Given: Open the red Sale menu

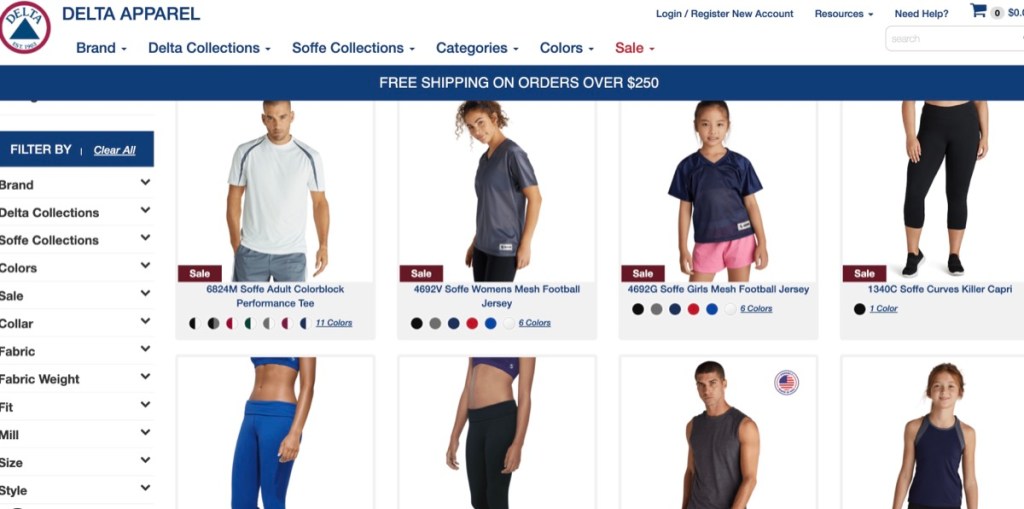Looking at the screenshot, I should click(x=634, y=48).
